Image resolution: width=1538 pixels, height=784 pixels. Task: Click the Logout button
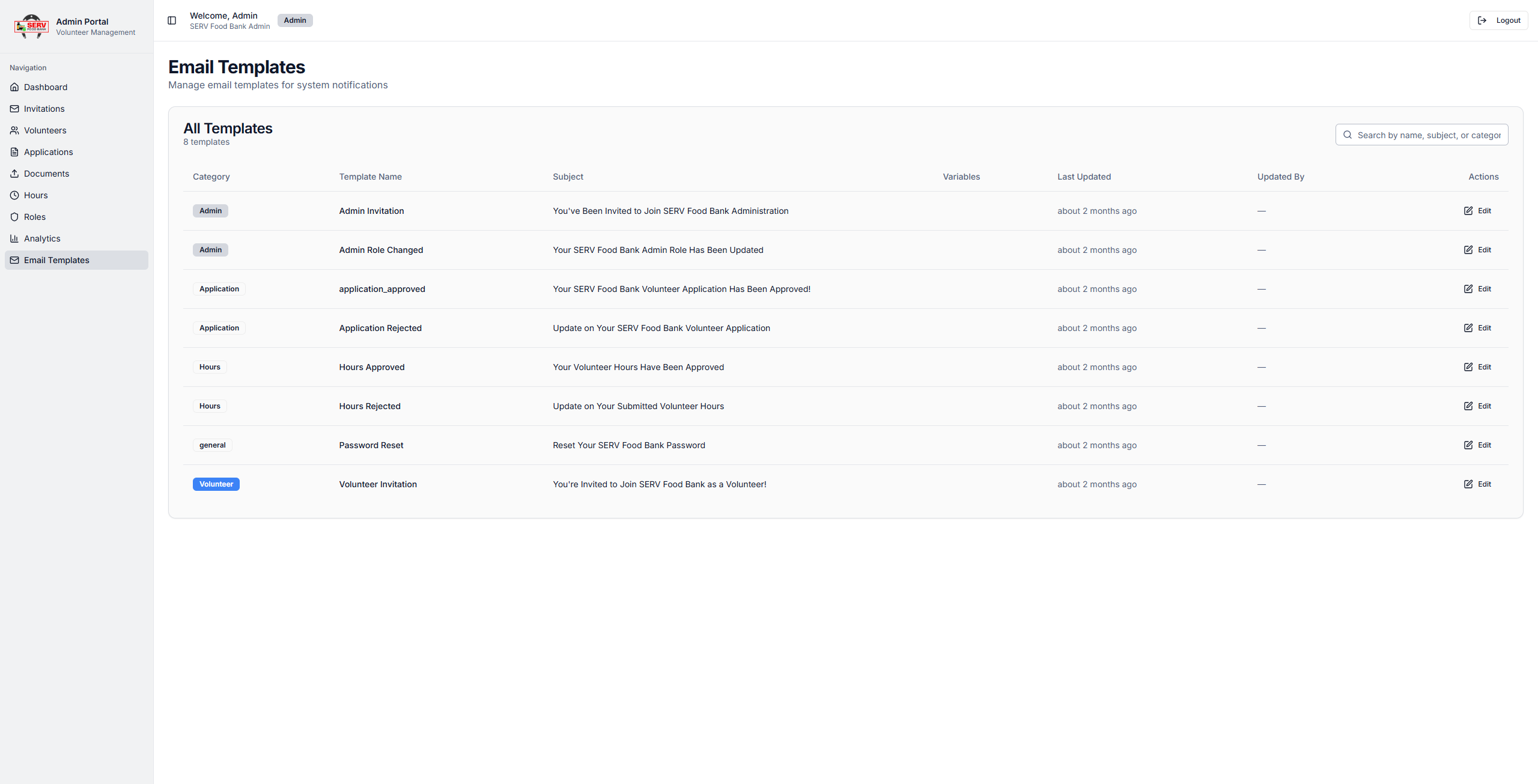(x=1499, y=20)
